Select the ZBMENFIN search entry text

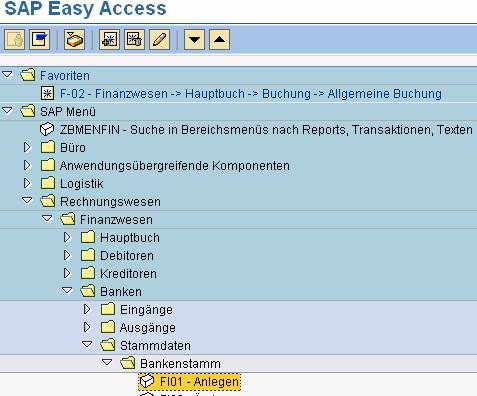266,129
